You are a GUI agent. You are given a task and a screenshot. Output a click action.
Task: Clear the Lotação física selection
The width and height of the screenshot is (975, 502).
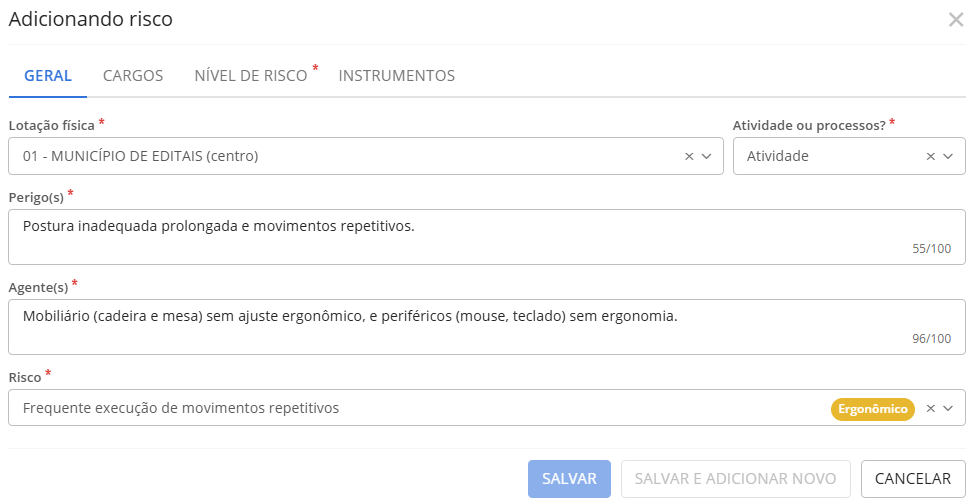coord(689,156)
